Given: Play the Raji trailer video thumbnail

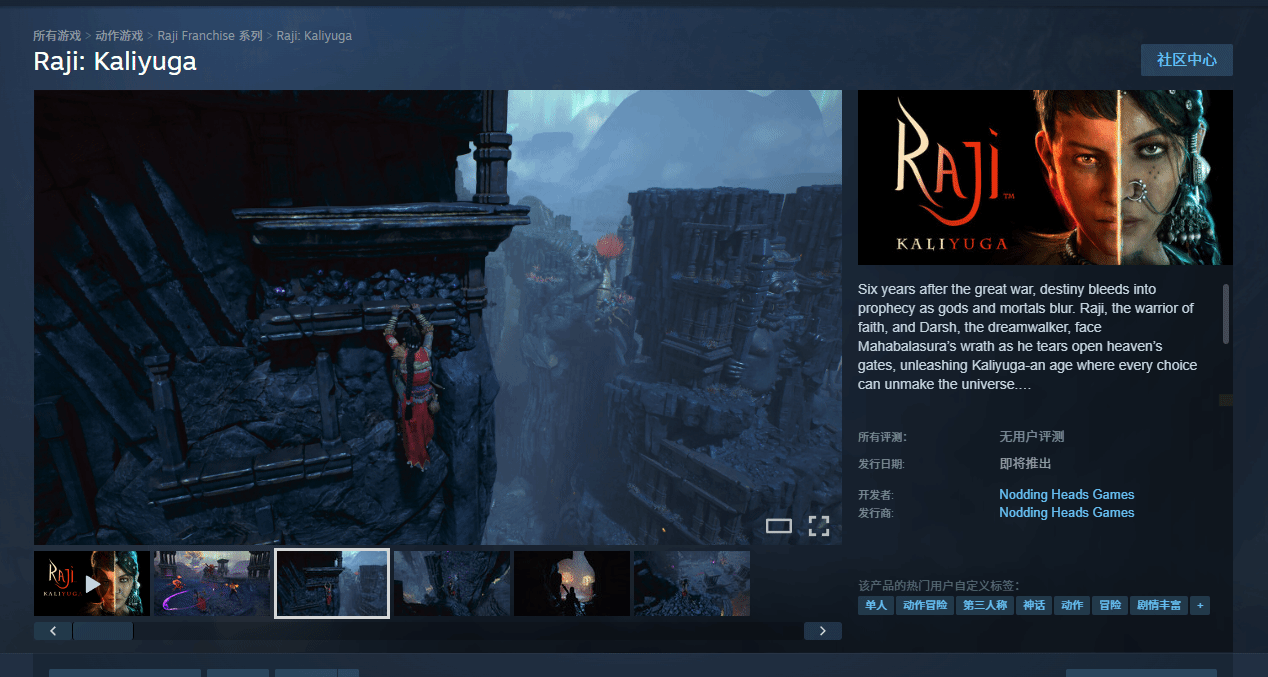Looking at the screenshot, I should coord(92,583).
